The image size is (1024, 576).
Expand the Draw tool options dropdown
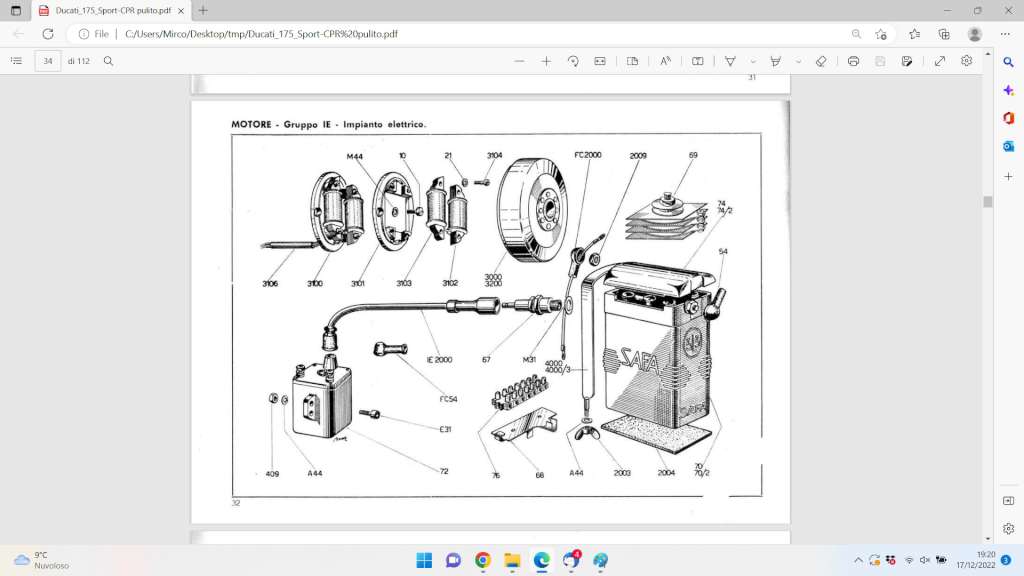(753, 61)
